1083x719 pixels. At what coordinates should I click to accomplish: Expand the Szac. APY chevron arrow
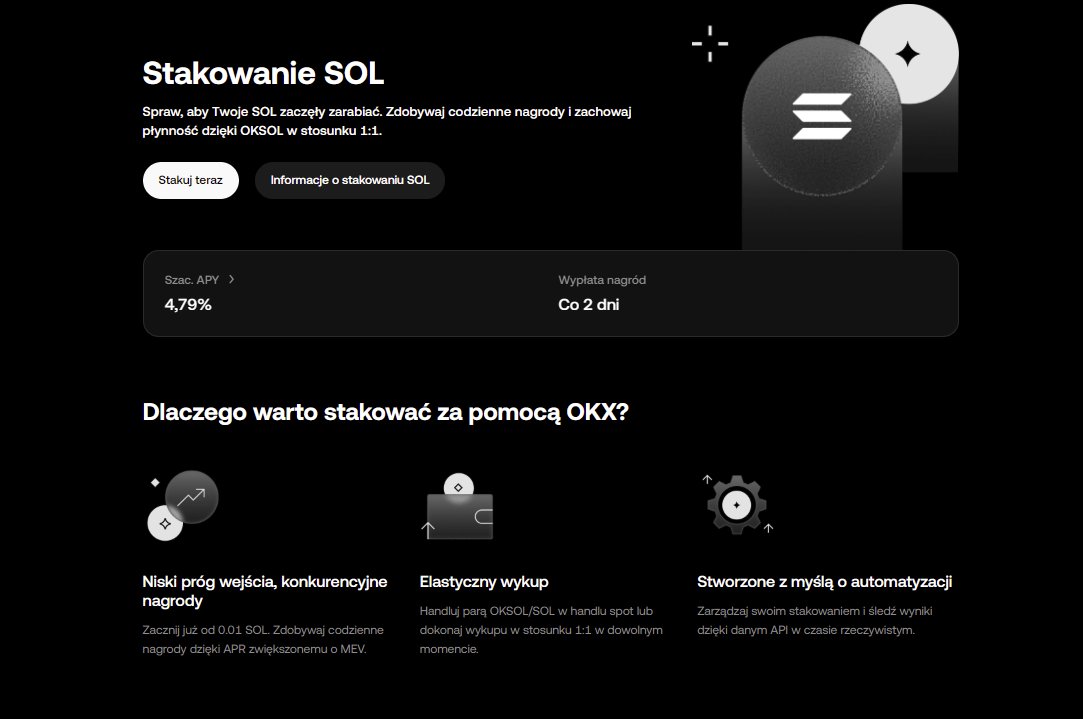pos(231,279)
